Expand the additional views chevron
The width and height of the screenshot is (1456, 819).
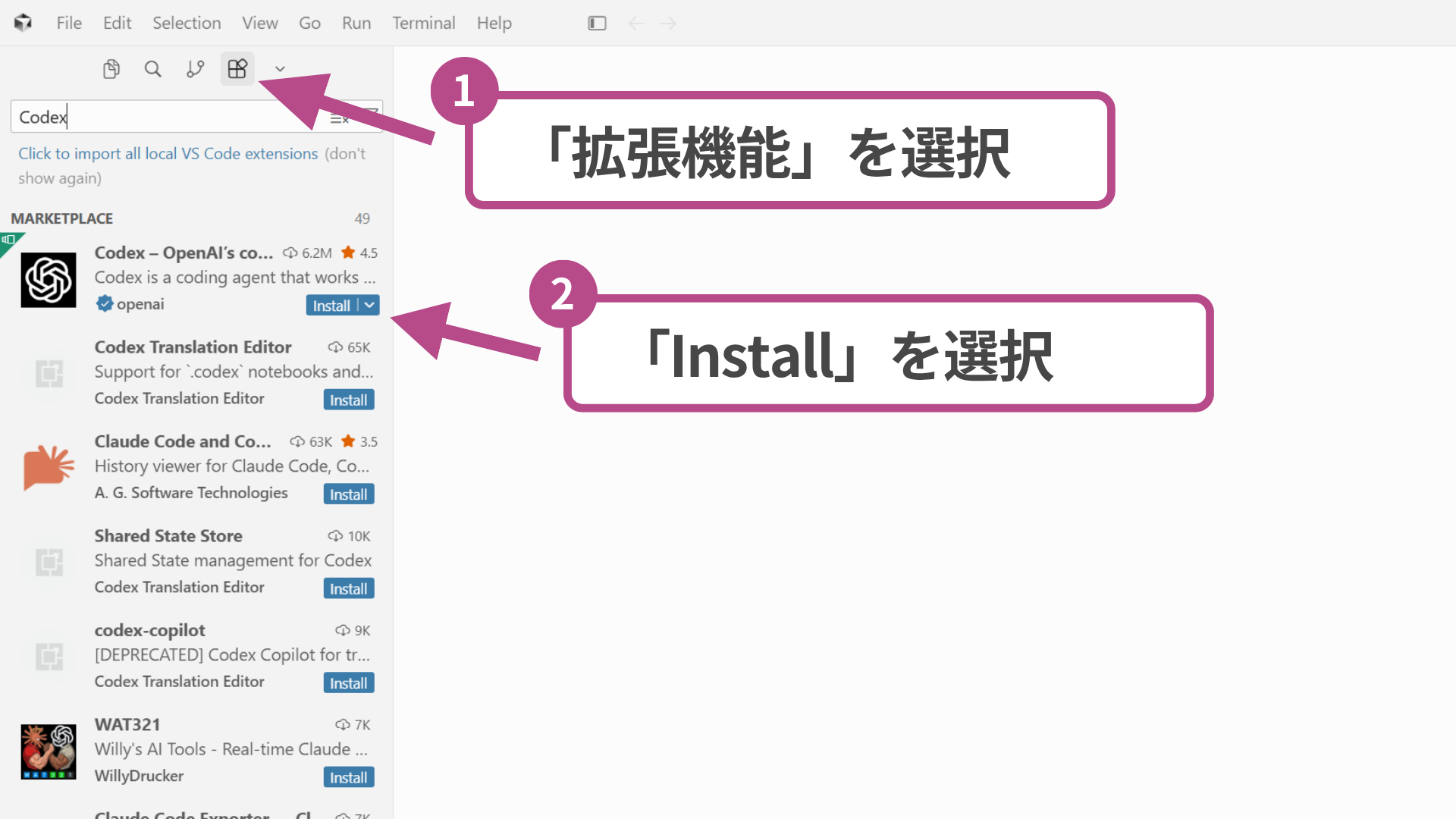coord(280,69)
